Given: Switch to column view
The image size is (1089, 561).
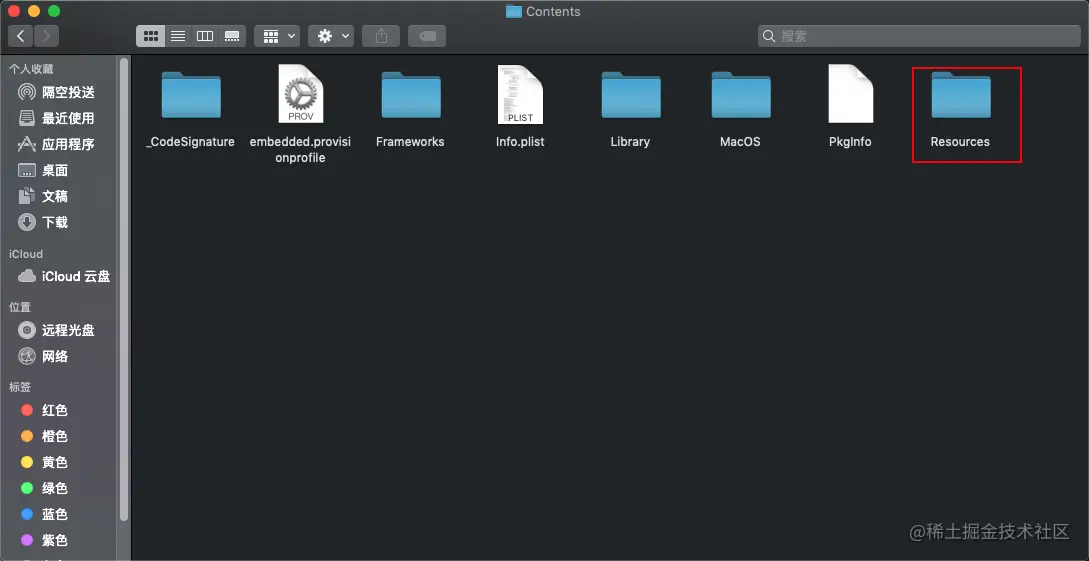Looking at the screenshot, I should click(x=205, y=36).
